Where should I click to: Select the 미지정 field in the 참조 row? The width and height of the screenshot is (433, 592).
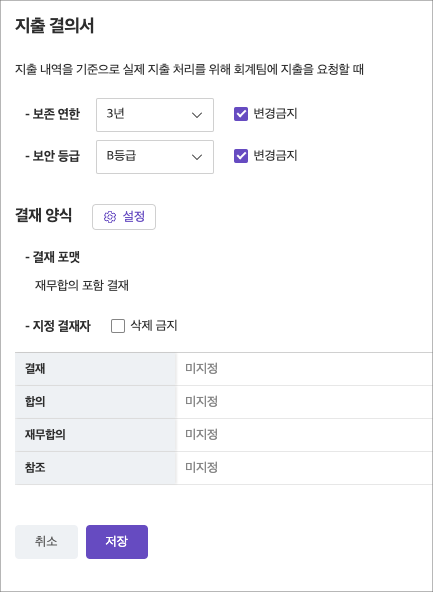[x=305, y=468]
